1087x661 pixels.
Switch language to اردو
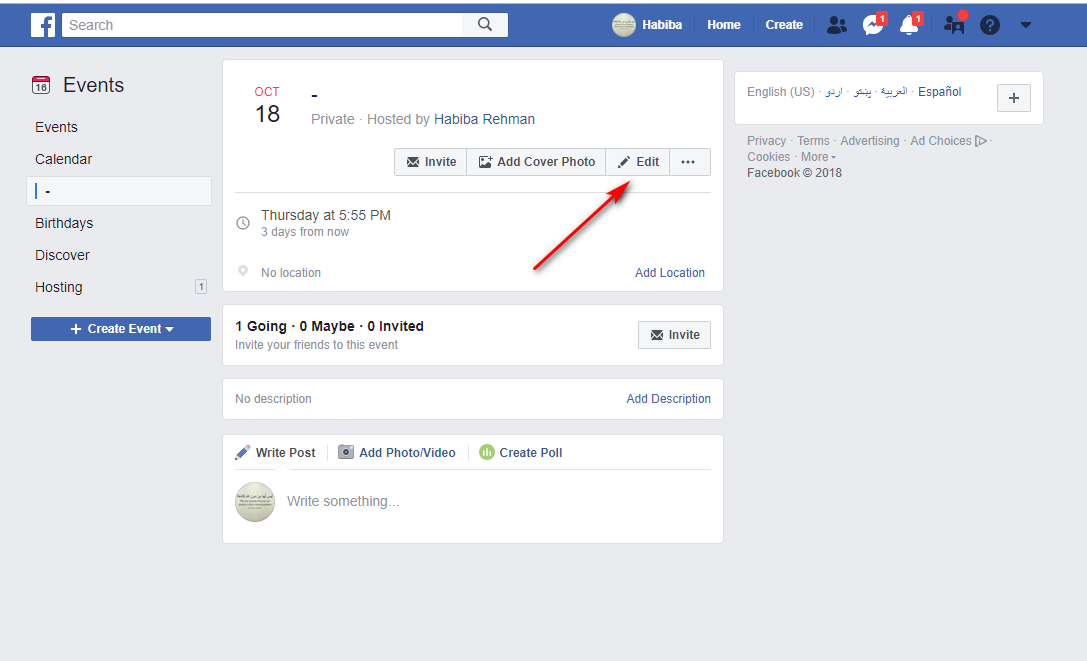pos(834,92)
